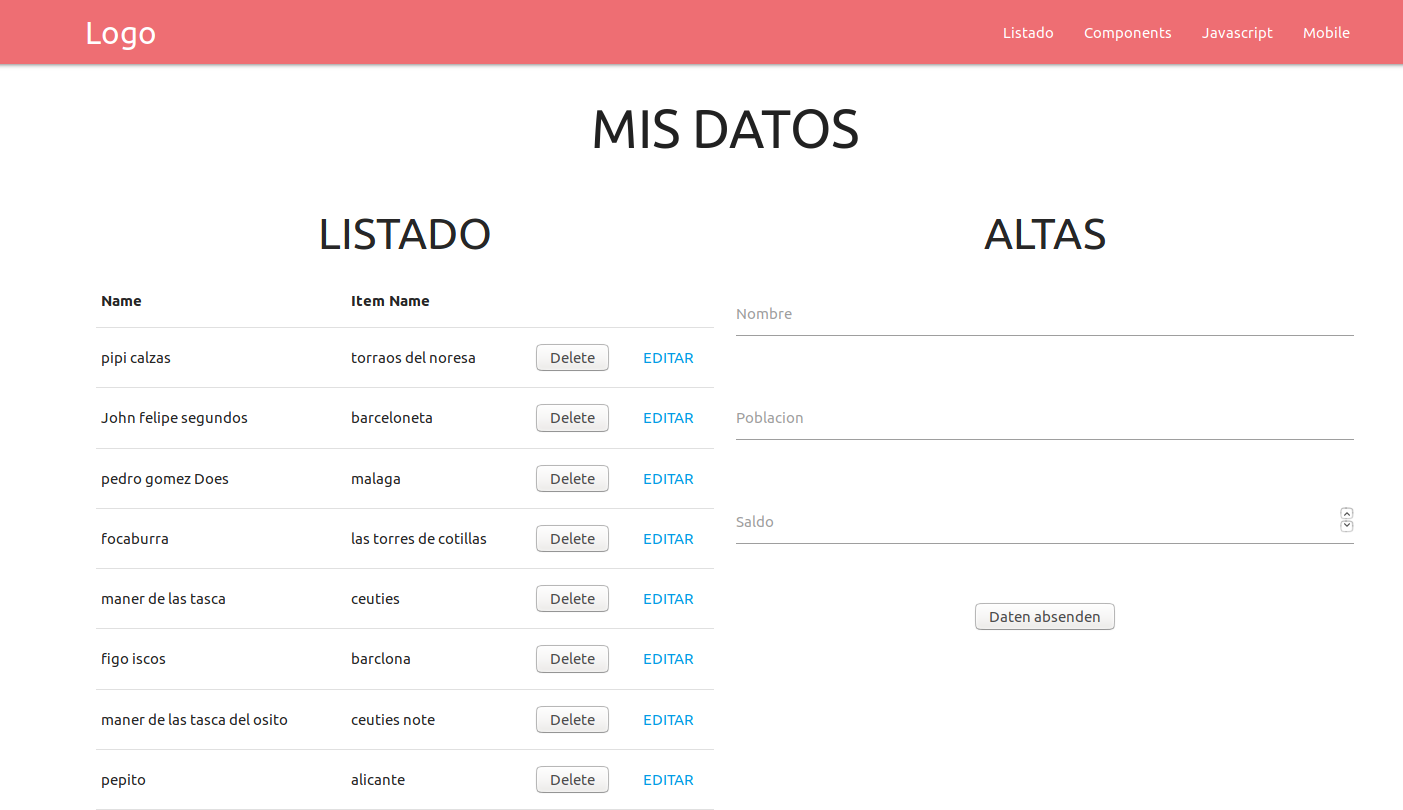1403x810 pixels.
Task: Delete the John felipe segundos row
Action: pyautogui.click(x=572, y=418)
